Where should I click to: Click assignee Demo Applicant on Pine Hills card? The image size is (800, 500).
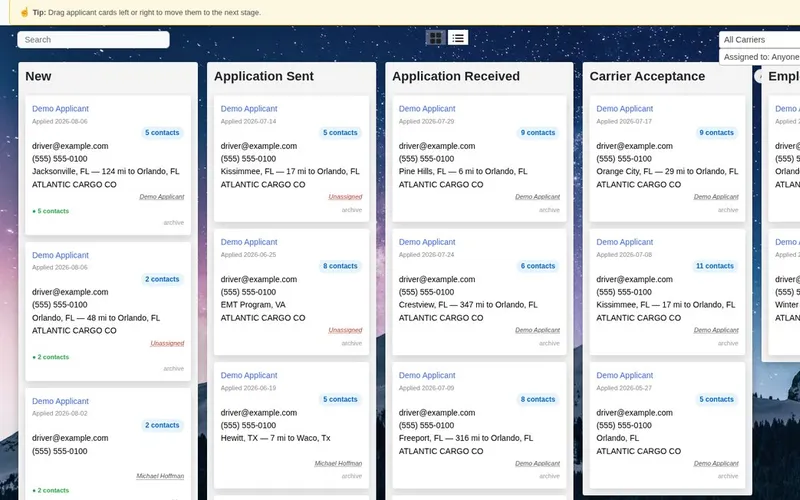538,197
